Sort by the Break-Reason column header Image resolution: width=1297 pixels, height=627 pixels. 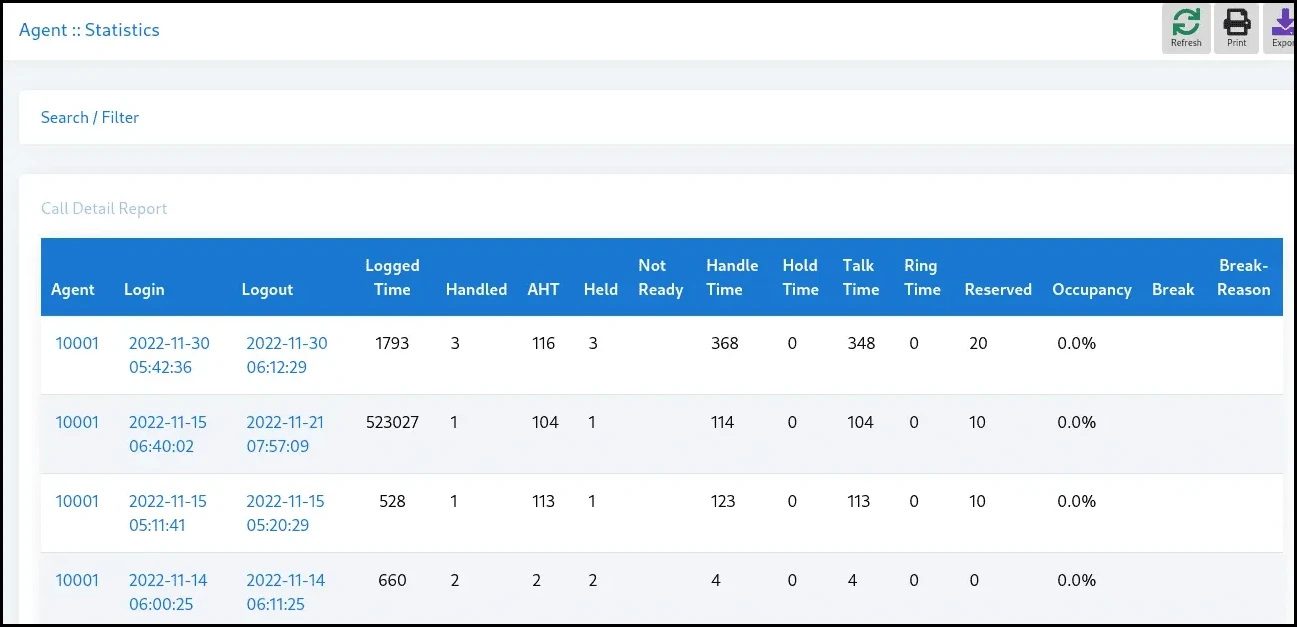point(1243,277)
